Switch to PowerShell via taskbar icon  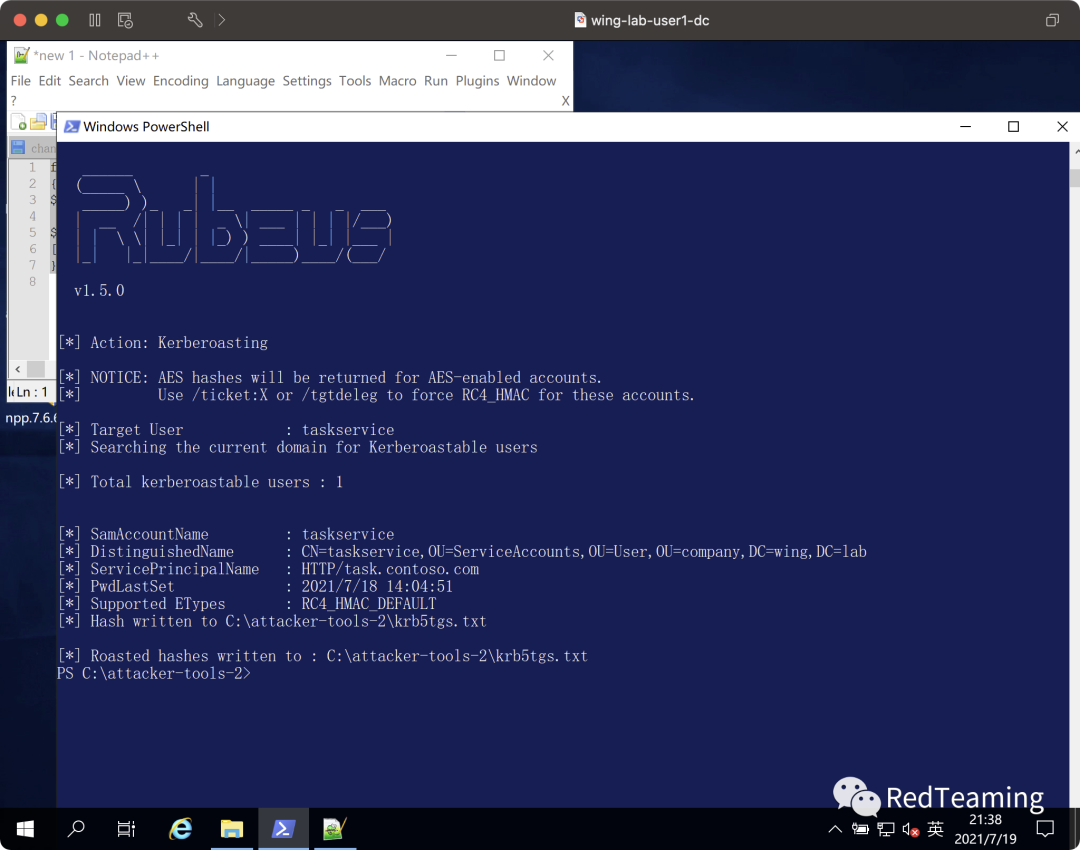[x=283, y=829]
